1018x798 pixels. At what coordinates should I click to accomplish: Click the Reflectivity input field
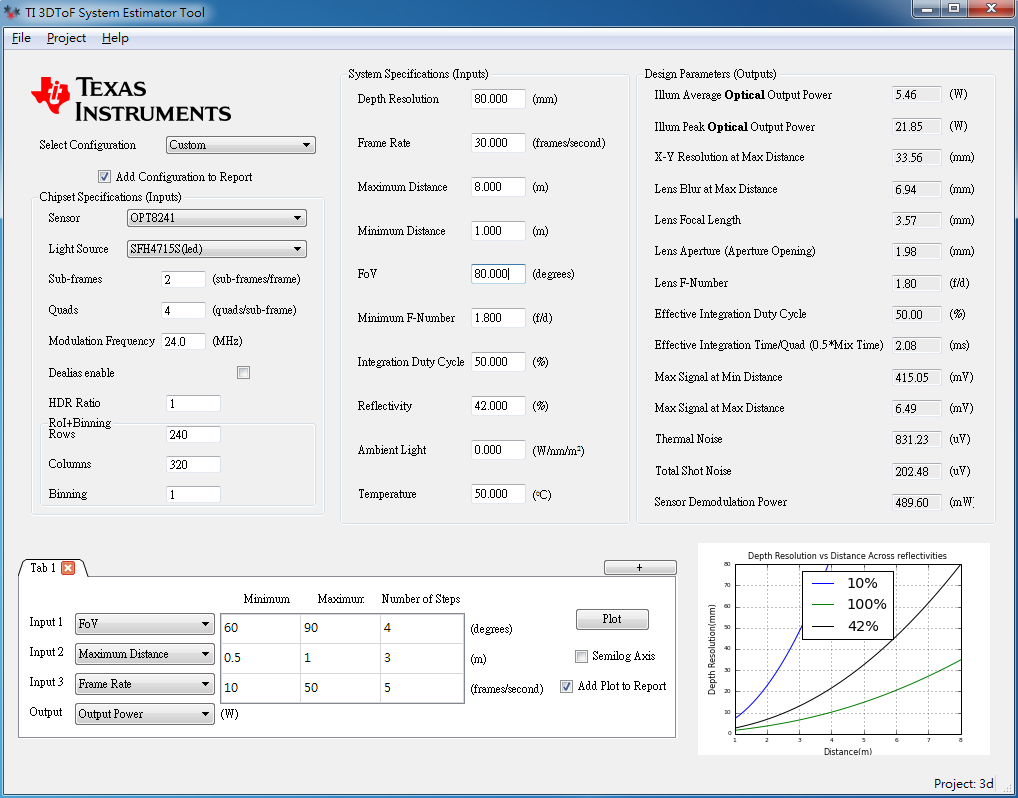pos(498,406)
